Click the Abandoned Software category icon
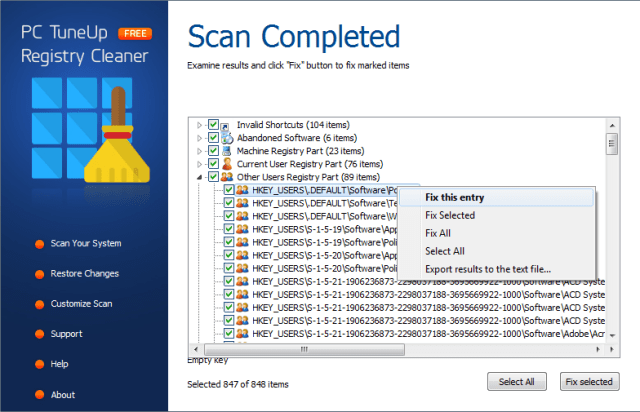640x412 pixels. pos(227,138)
